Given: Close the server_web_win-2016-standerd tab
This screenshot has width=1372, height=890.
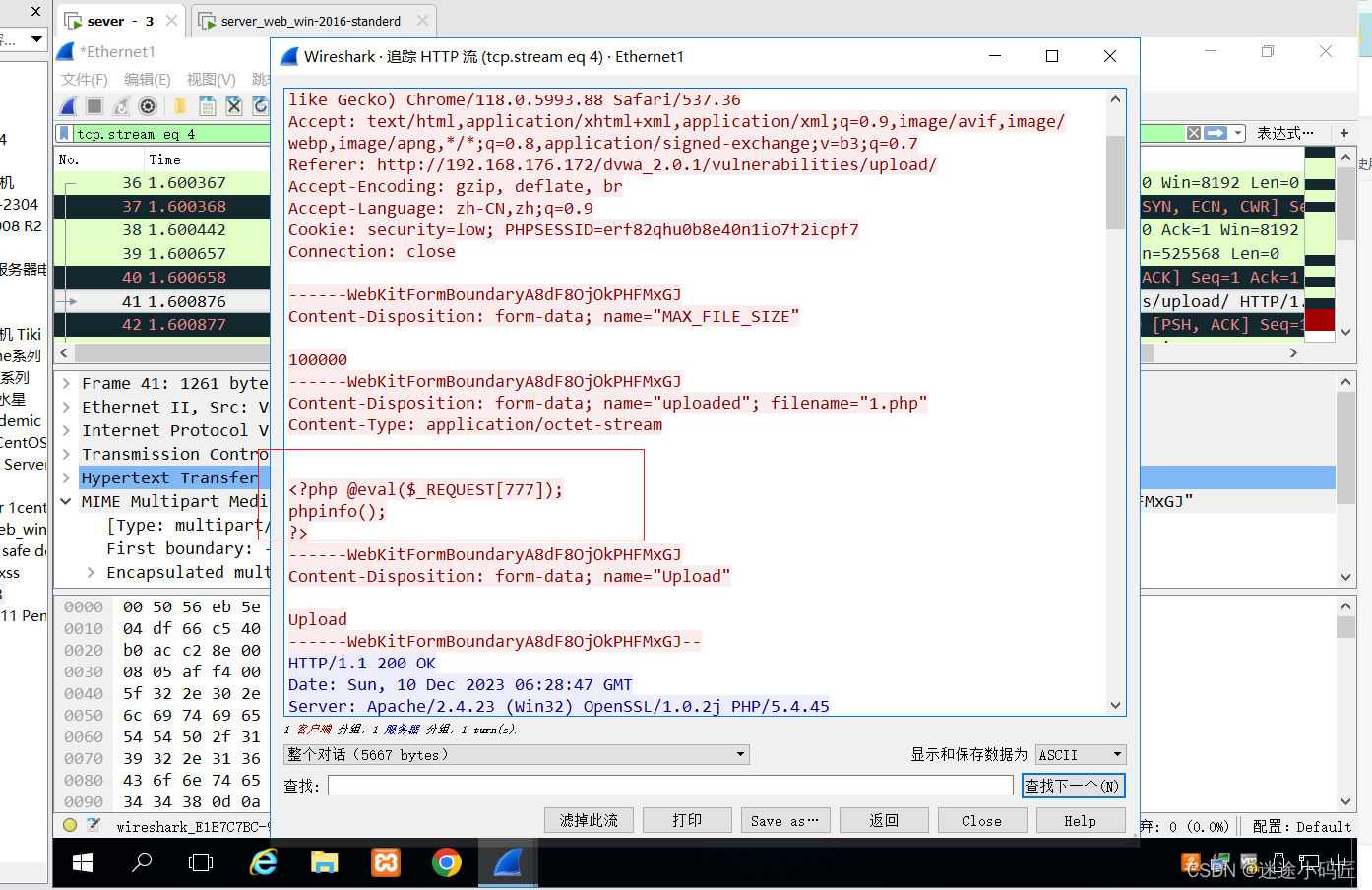Looking at the screenshot, I should (x=422, y=20).
